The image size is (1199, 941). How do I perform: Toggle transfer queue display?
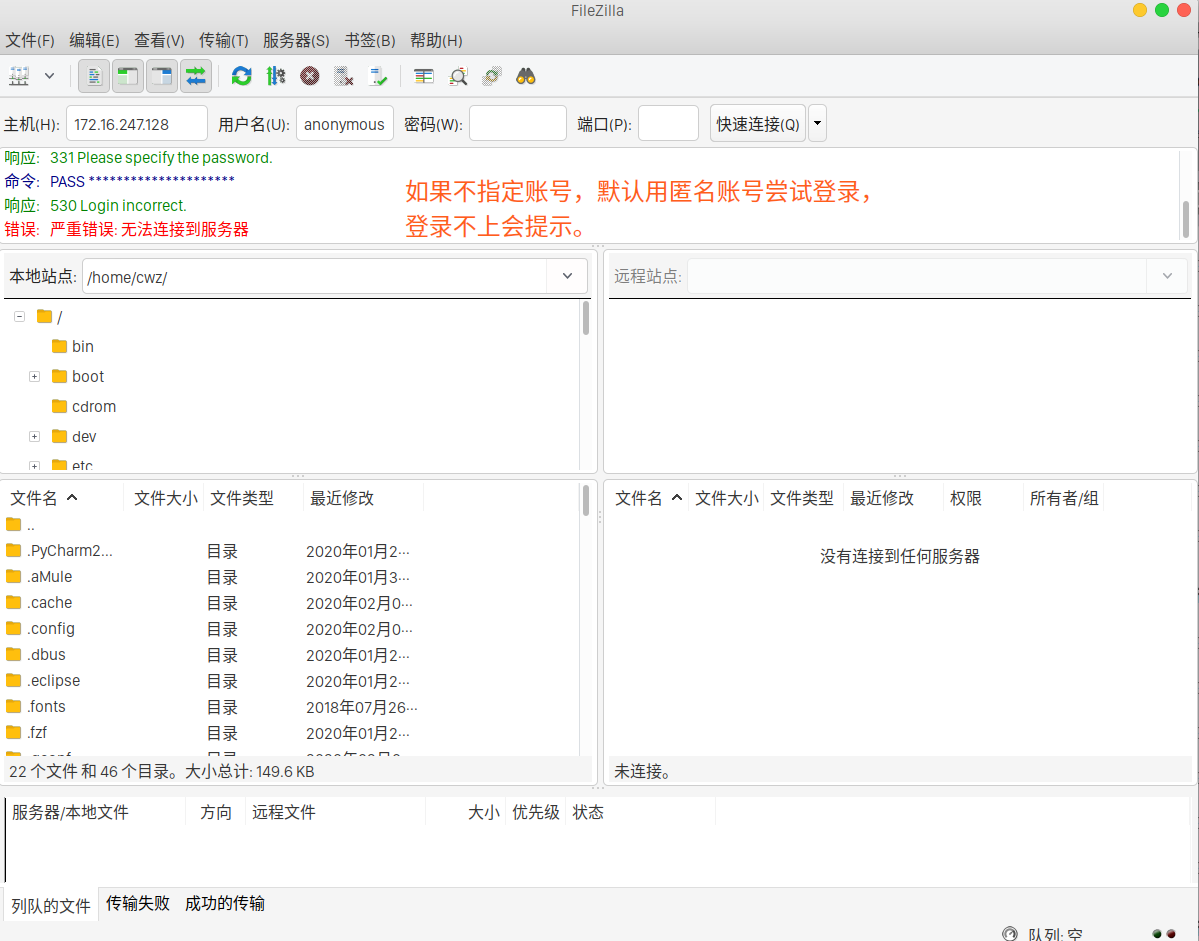[x=196, y=76]
